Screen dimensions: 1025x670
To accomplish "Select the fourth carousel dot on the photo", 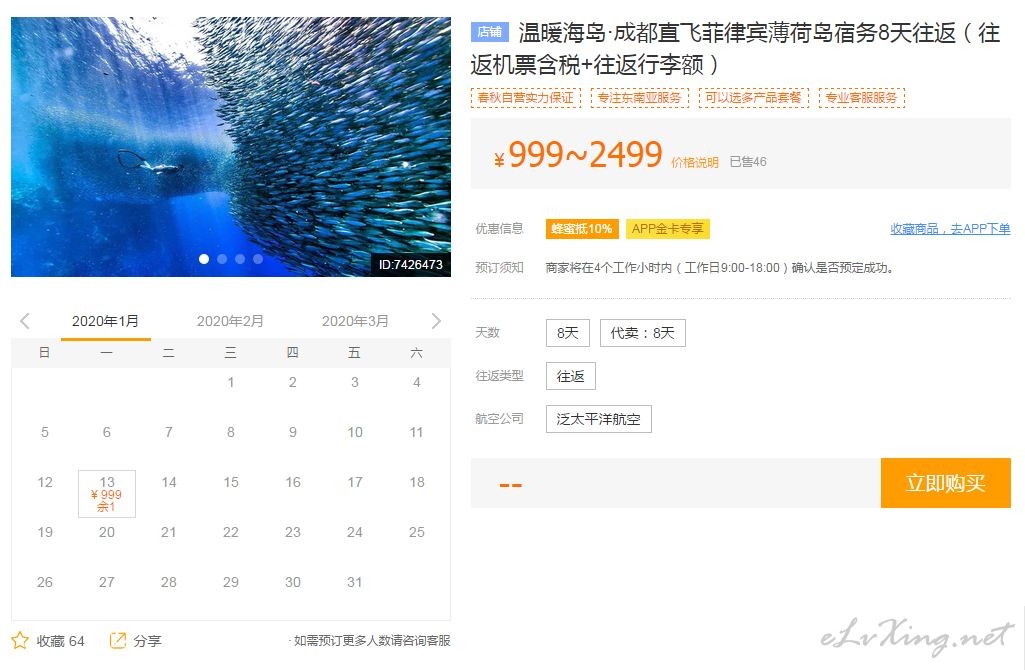I will [x=258, y=259].
